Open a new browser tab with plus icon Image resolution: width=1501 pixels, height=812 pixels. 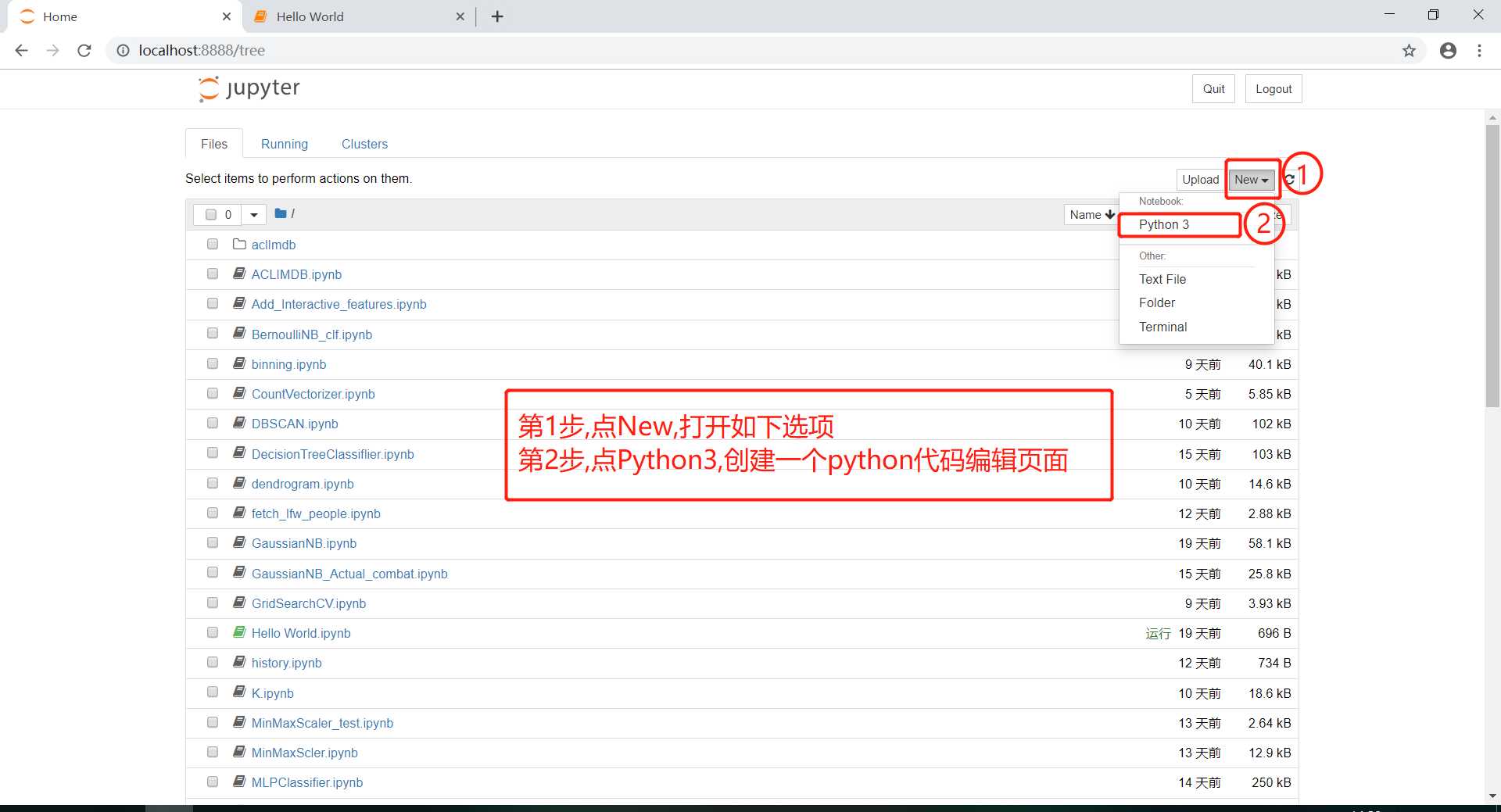[x=497, y=16]
